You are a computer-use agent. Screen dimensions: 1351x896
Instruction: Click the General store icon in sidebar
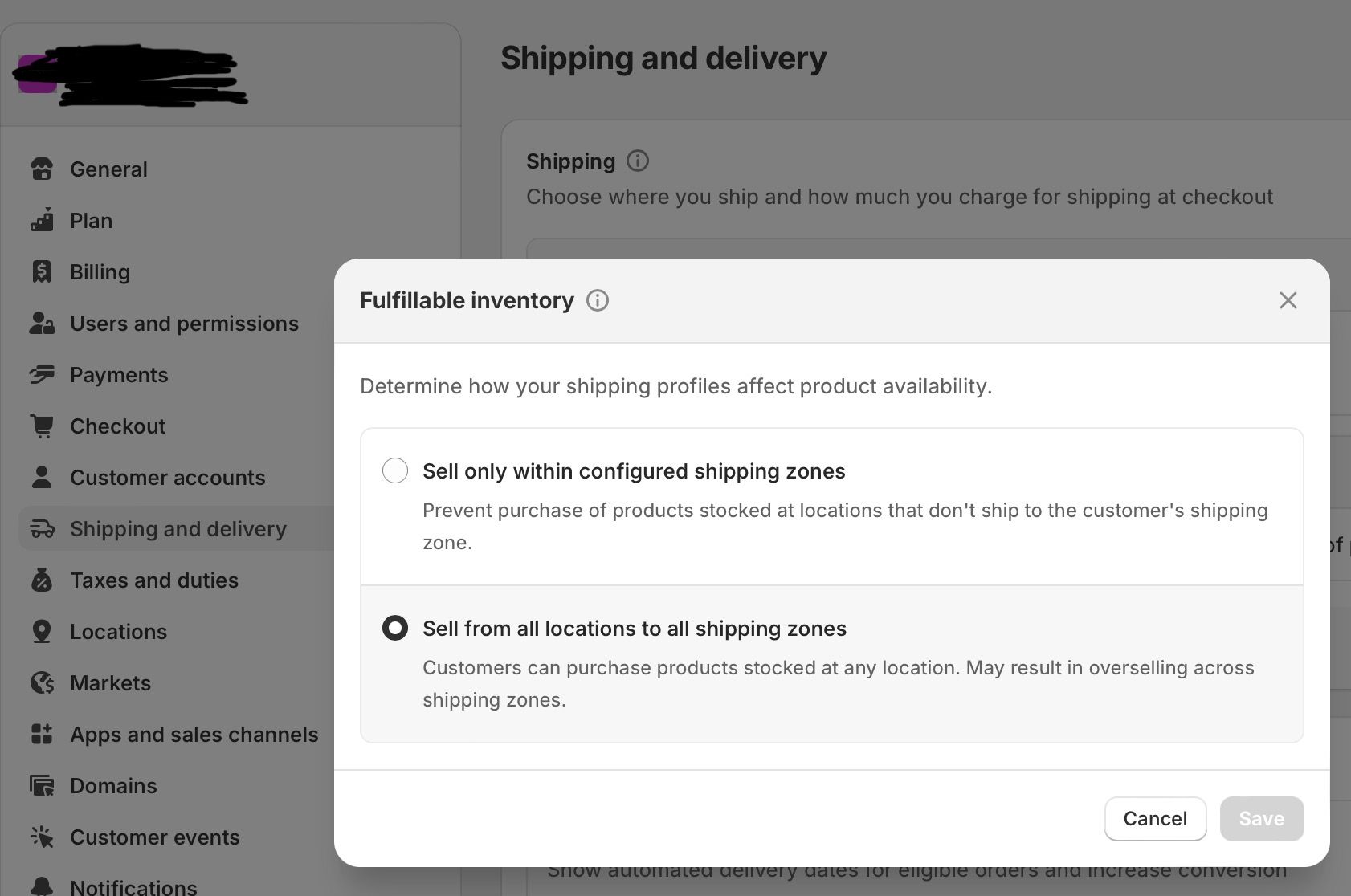pyautogui.click(x=42, y=169)
